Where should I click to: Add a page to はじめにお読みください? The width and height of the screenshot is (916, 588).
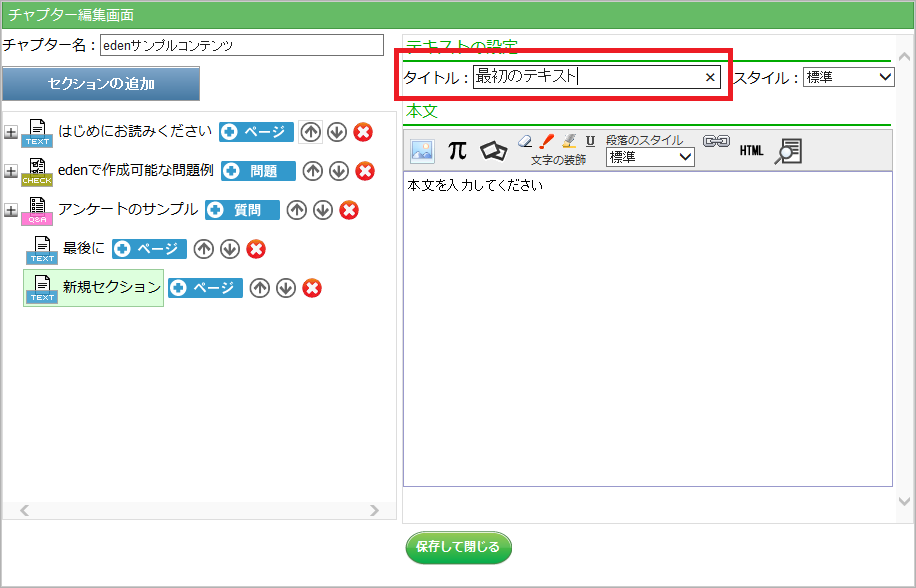pos(256,132)
